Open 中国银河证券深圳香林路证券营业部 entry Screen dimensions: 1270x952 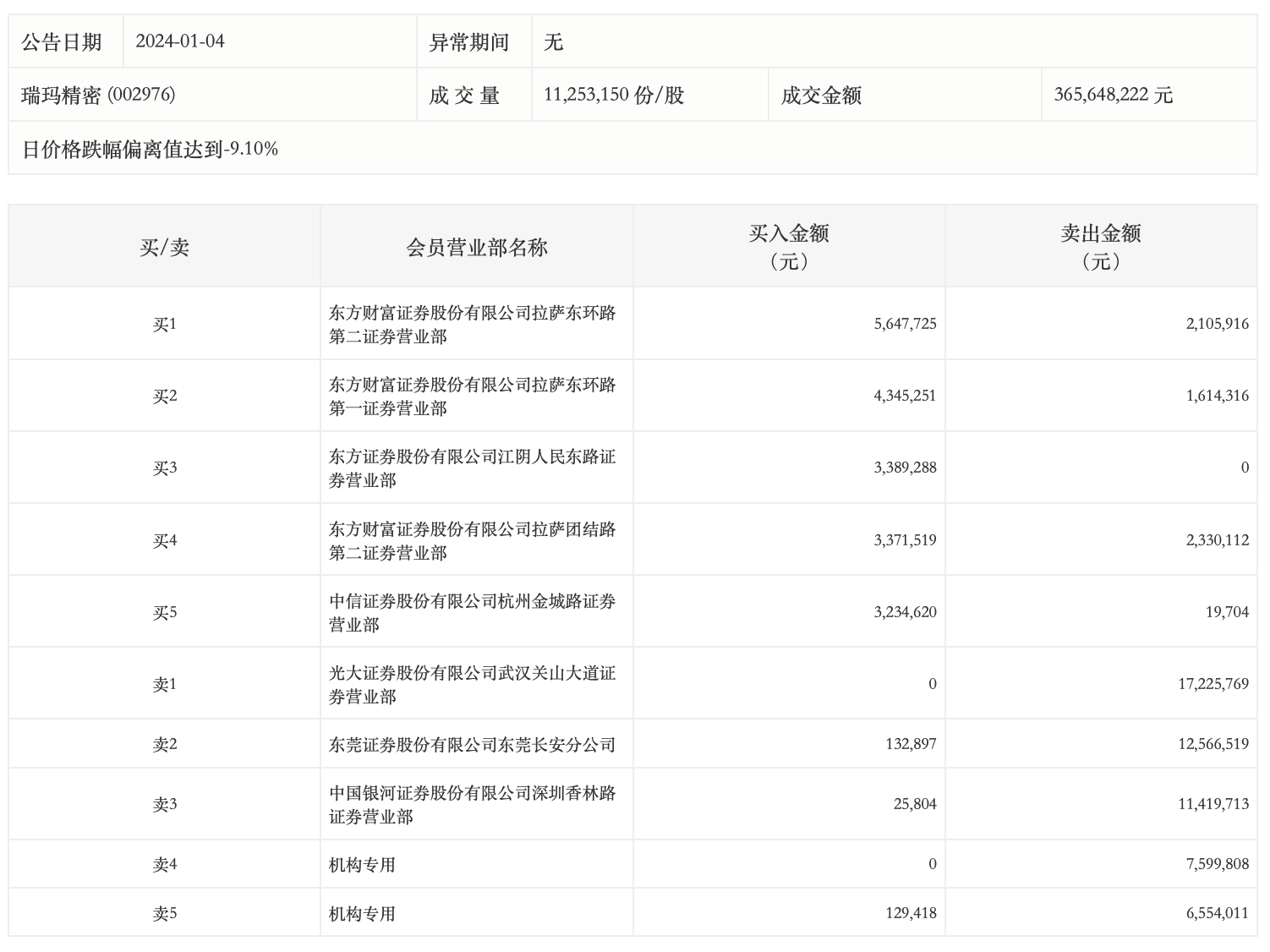(472, 805)
